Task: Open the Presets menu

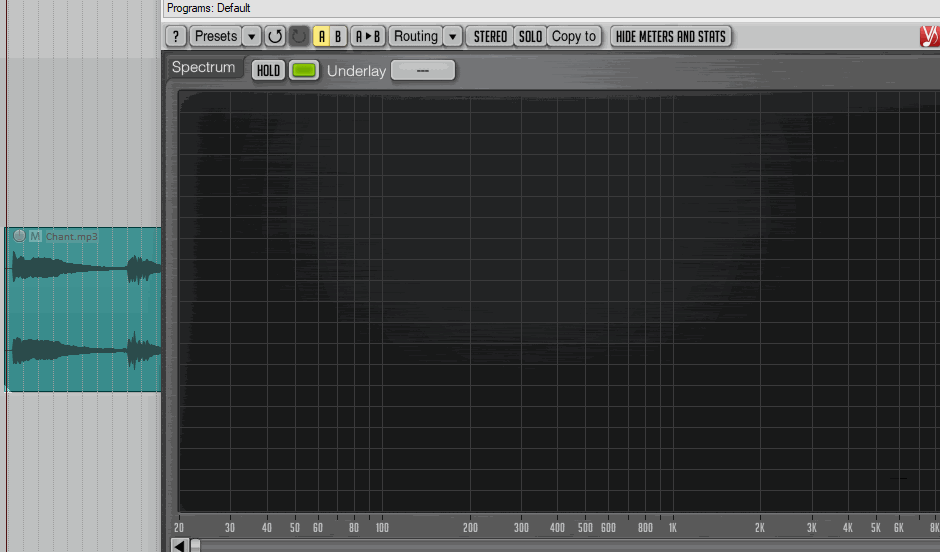Action: click(215, 36)
